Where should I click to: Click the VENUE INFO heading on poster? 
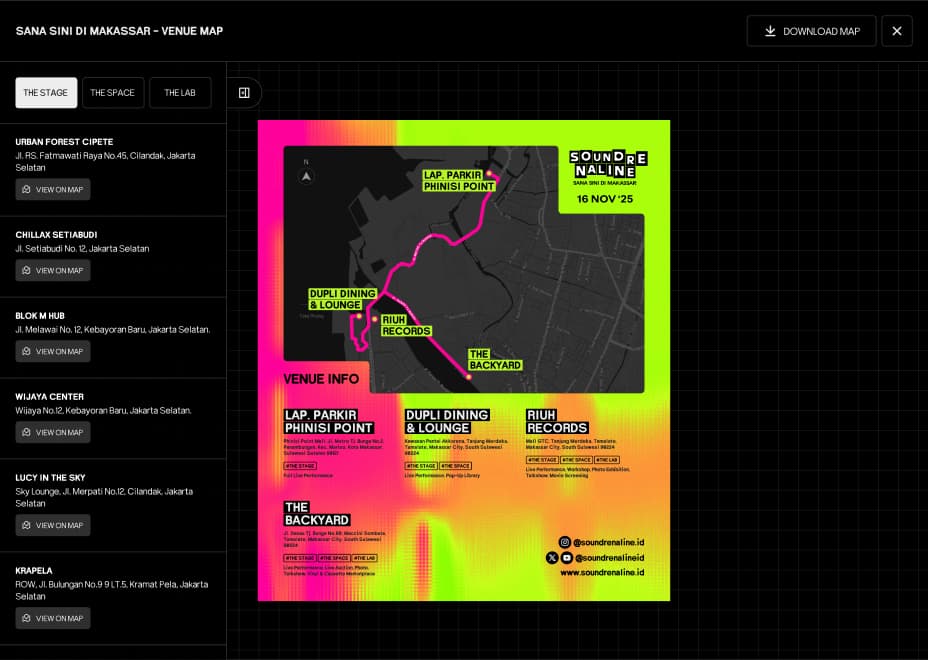point(321,379)
